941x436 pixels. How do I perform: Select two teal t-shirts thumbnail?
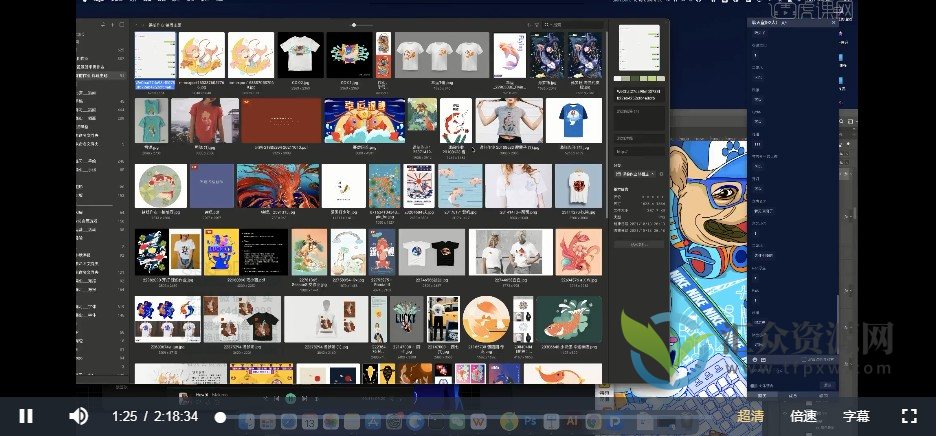151,121
